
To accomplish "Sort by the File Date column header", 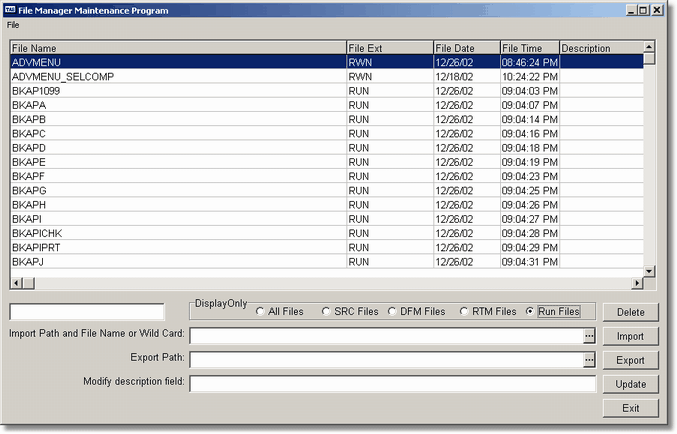I will 467,48.
